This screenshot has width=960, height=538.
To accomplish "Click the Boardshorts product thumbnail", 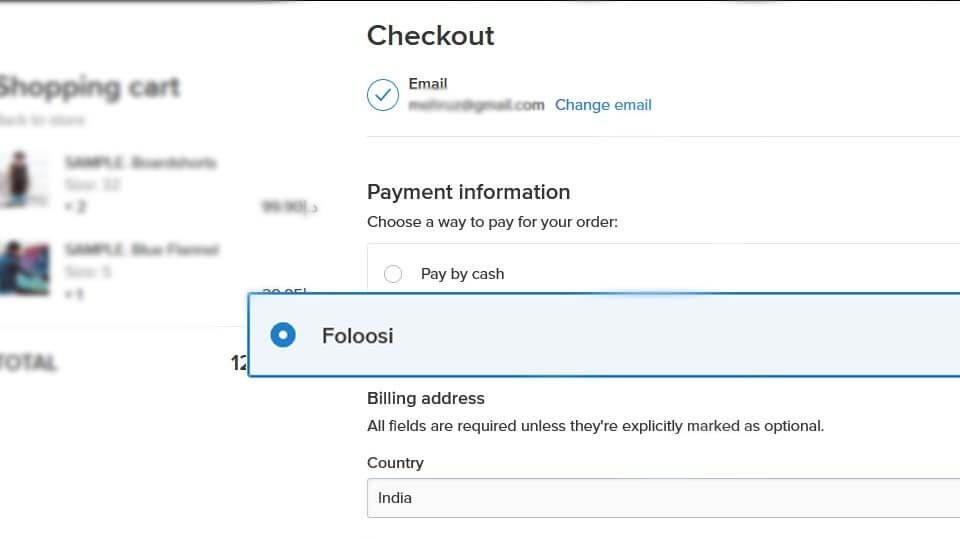I will pos(23,179).
